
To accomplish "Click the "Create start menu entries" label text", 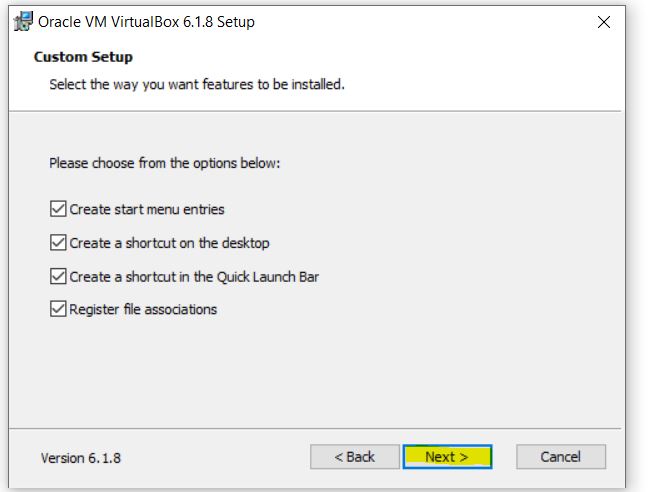I will (x=147, y=210).
